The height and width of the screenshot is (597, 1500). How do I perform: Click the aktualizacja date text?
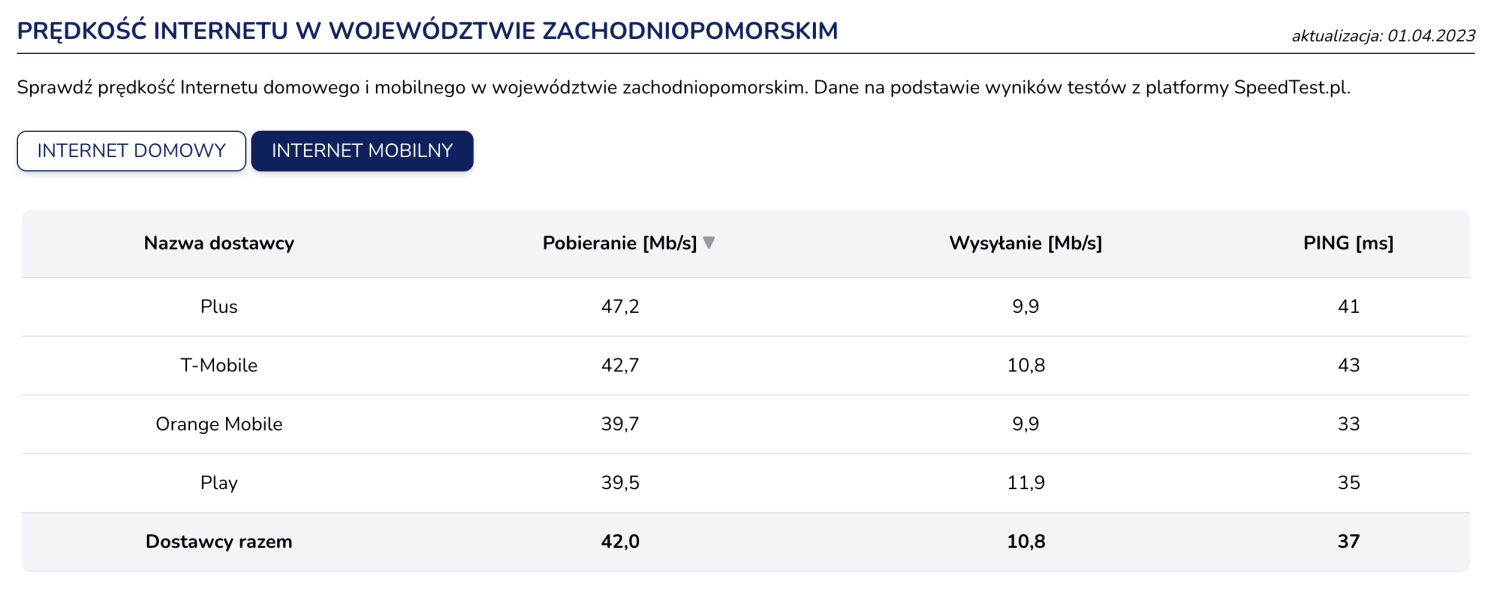[x=1383, y=36]
